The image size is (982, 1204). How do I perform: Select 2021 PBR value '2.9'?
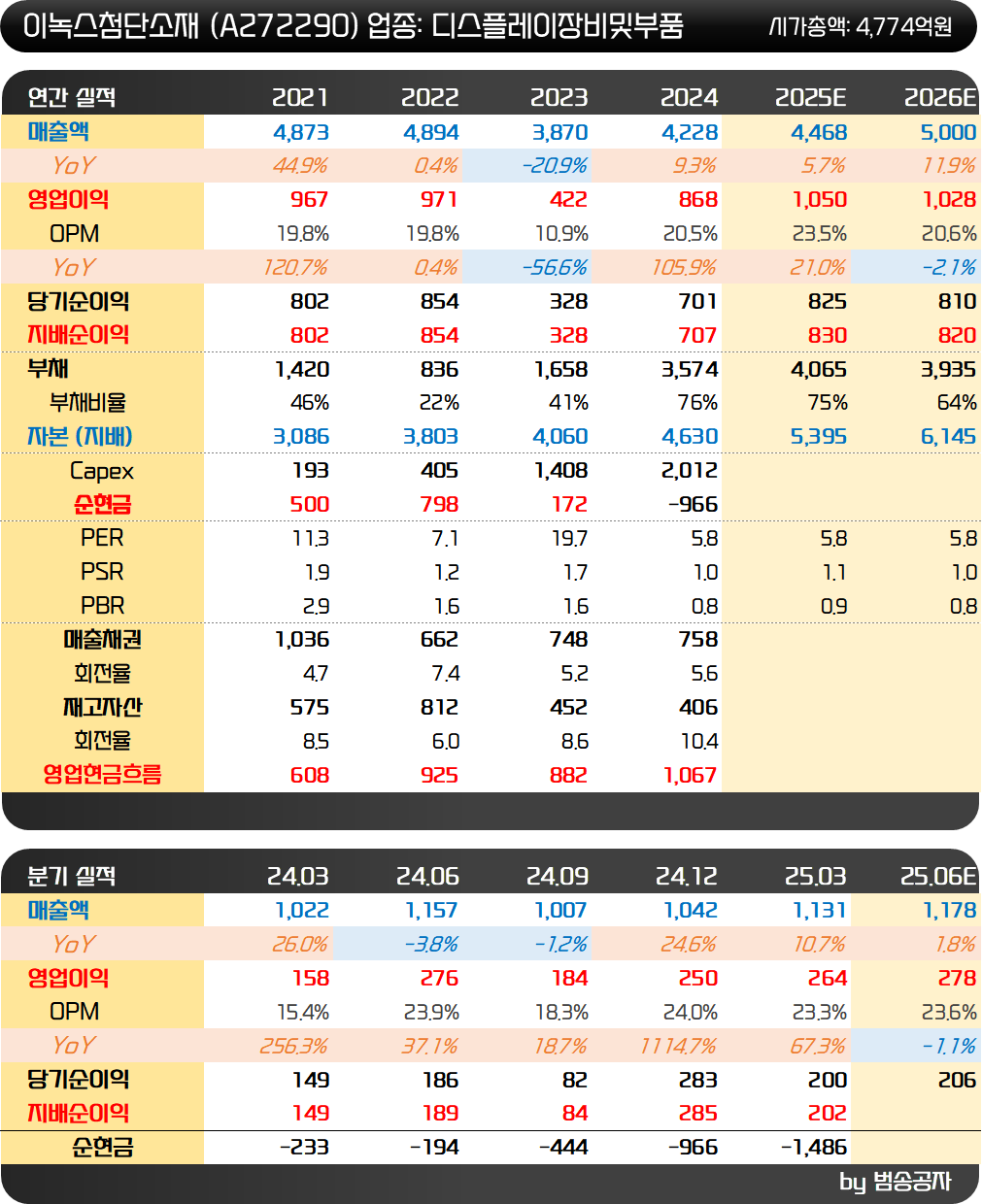pos(316,606)
